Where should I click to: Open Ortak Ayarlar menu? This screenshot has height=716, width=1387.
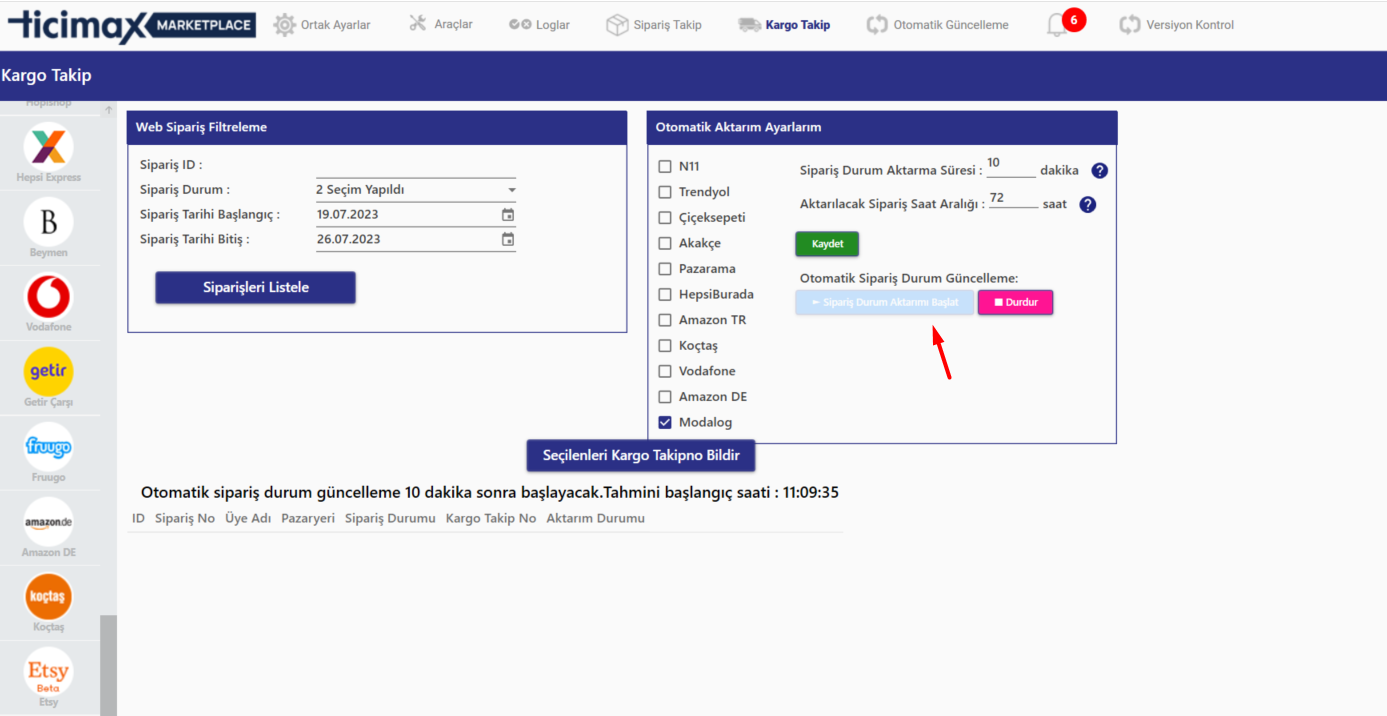click(322, 25)
